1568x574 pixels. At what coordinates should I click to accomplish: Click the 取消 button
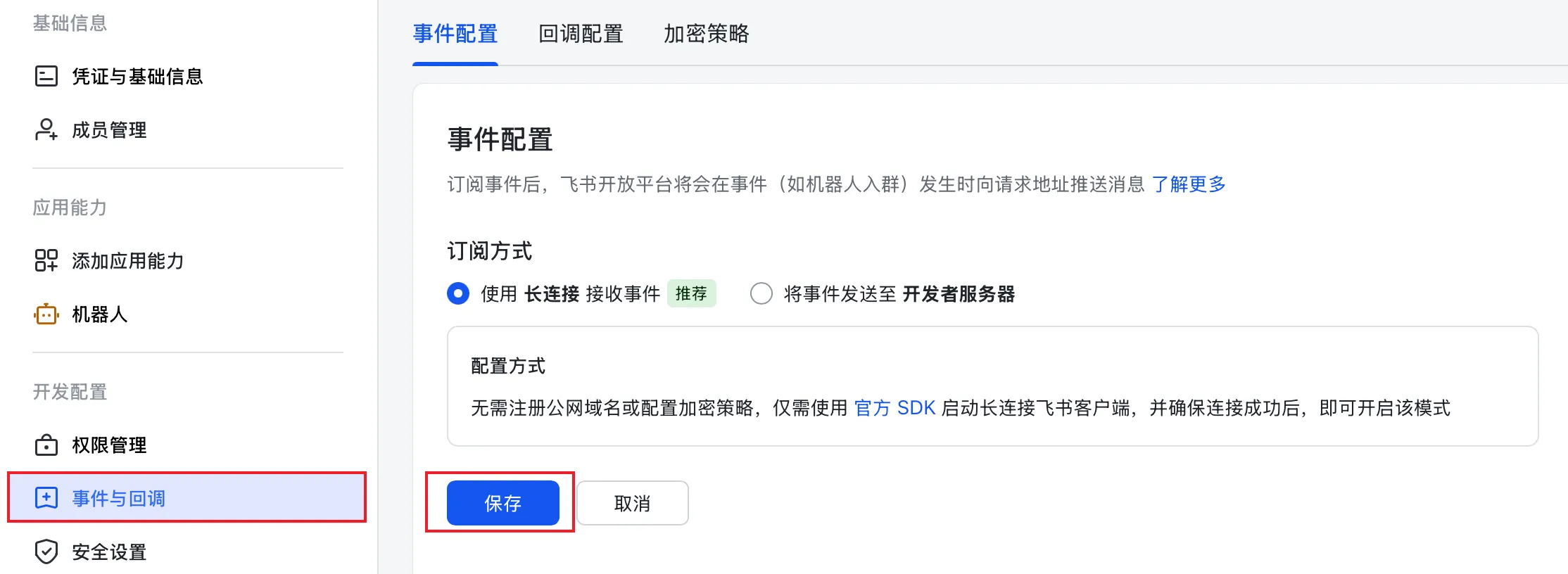tap(632, 503)
